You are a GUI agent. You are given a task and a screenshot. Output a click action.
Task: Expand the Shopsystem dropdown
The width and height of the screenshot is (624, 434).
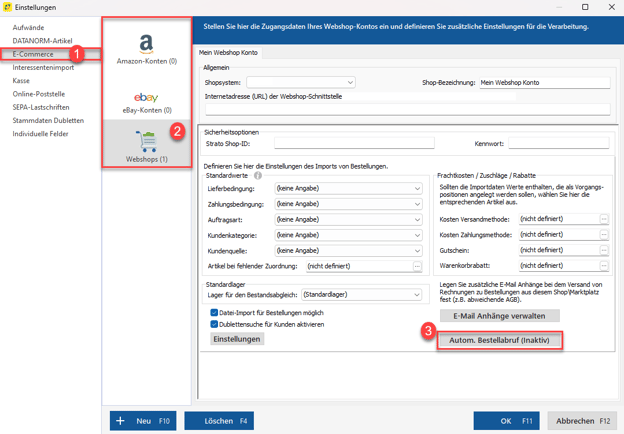click(x=350, y=82)
